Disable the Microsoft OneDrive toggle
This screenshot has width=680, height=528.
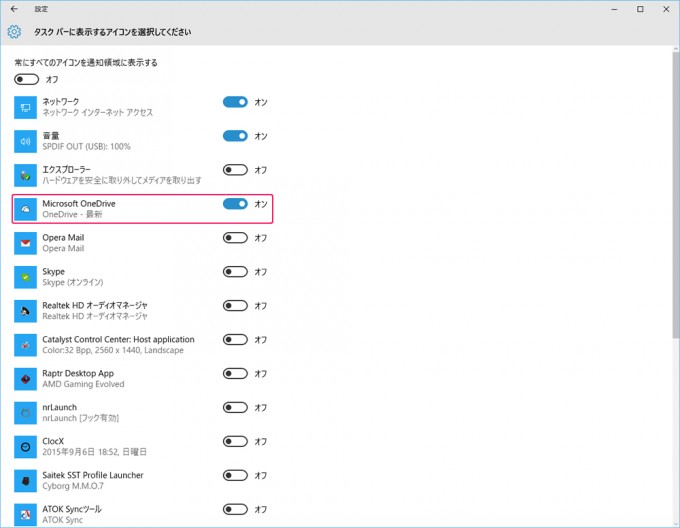[235, 204]
